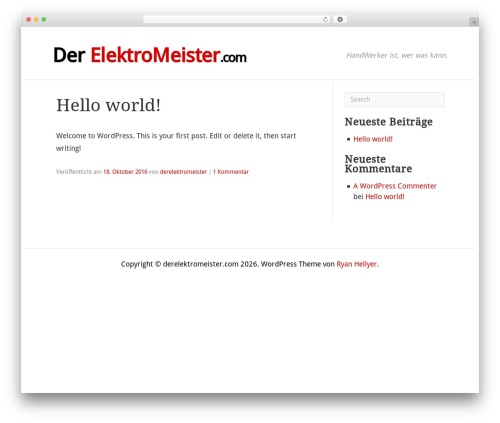Image resolution: width=500 pixels, height=423 pixels.
Task: Click the download icon beside address bar
Action: (340, 20)
